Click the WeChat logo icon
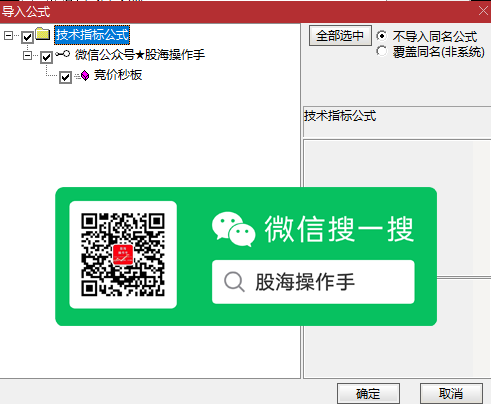The image size is (491, 404). pyautogui.click(x=234, y=229)
